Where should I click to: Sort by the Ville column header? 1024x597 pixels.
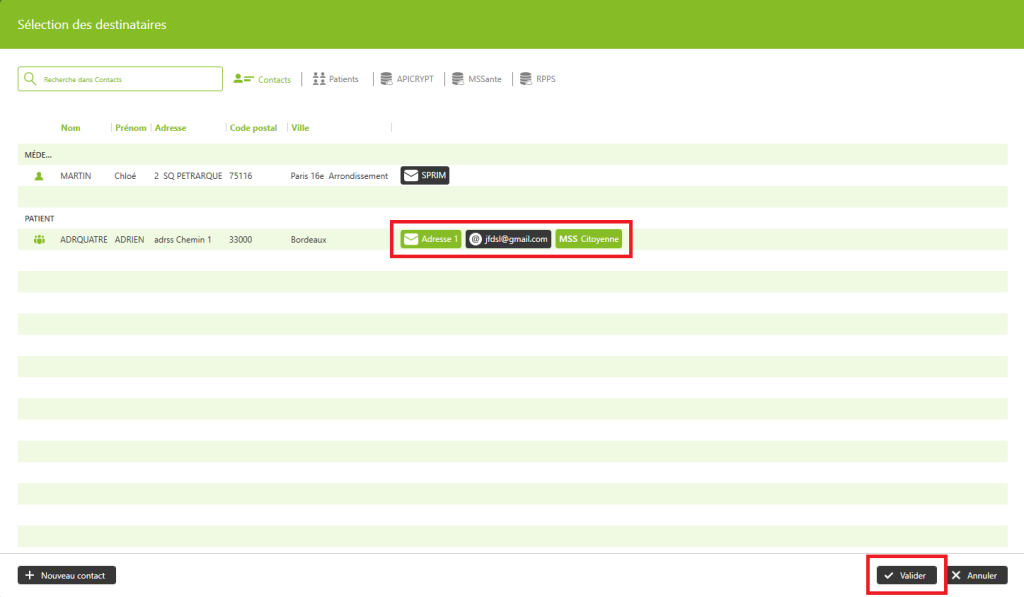tap(300, 128)
